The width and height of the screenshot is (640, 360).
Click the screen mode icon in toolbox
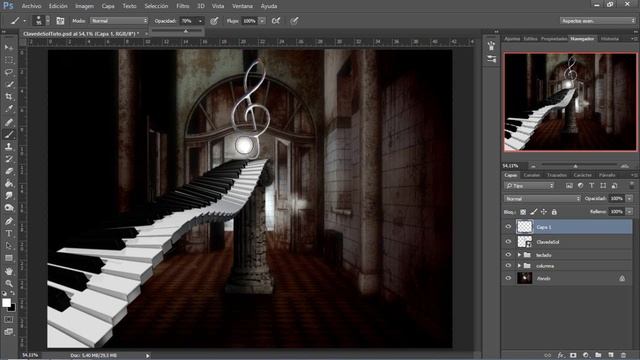pos(9,332)
